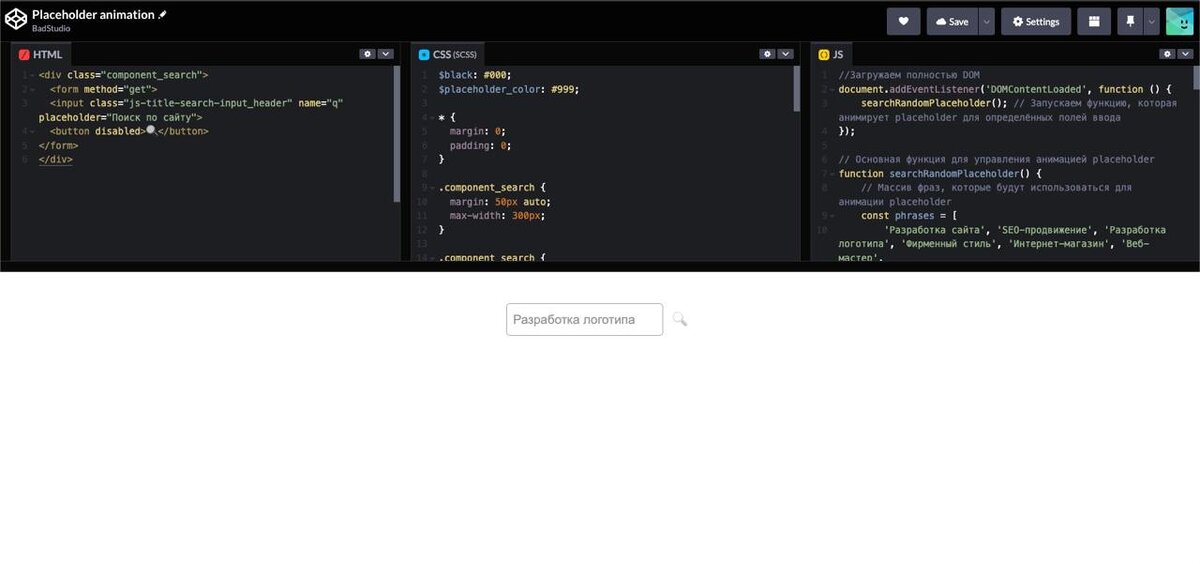Open pinned items dropdown arrow
1200x564 pixels.
1152,21
